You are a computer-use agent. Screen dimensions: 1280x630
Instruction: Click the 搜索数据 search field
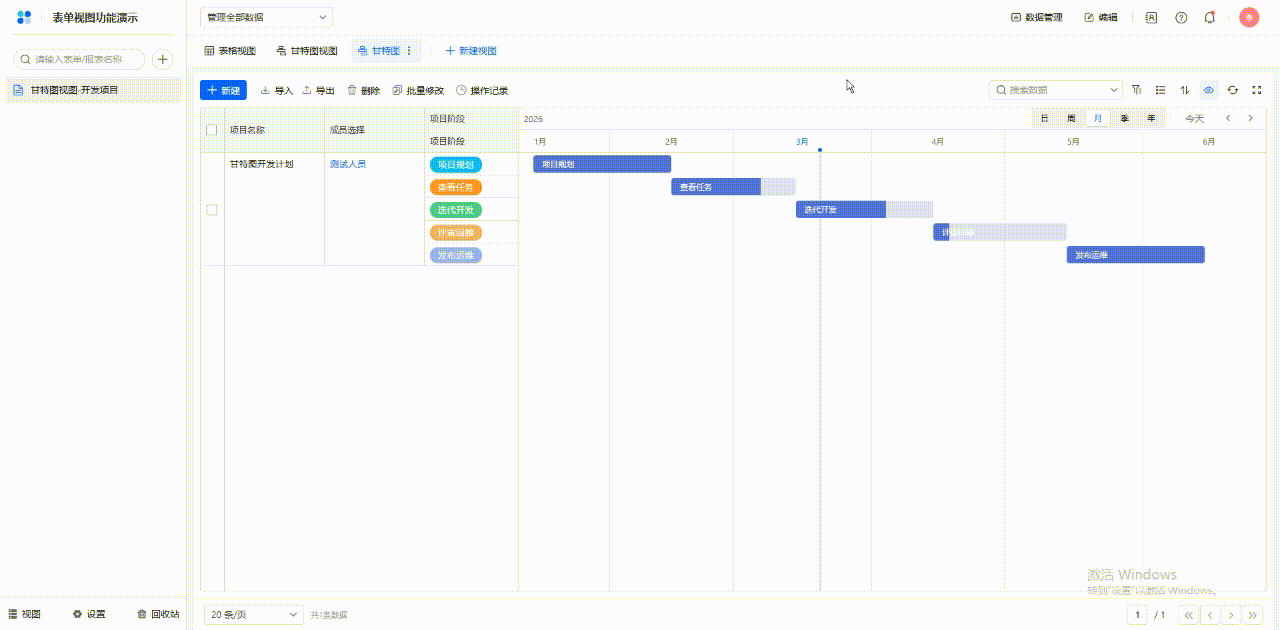1055,90
